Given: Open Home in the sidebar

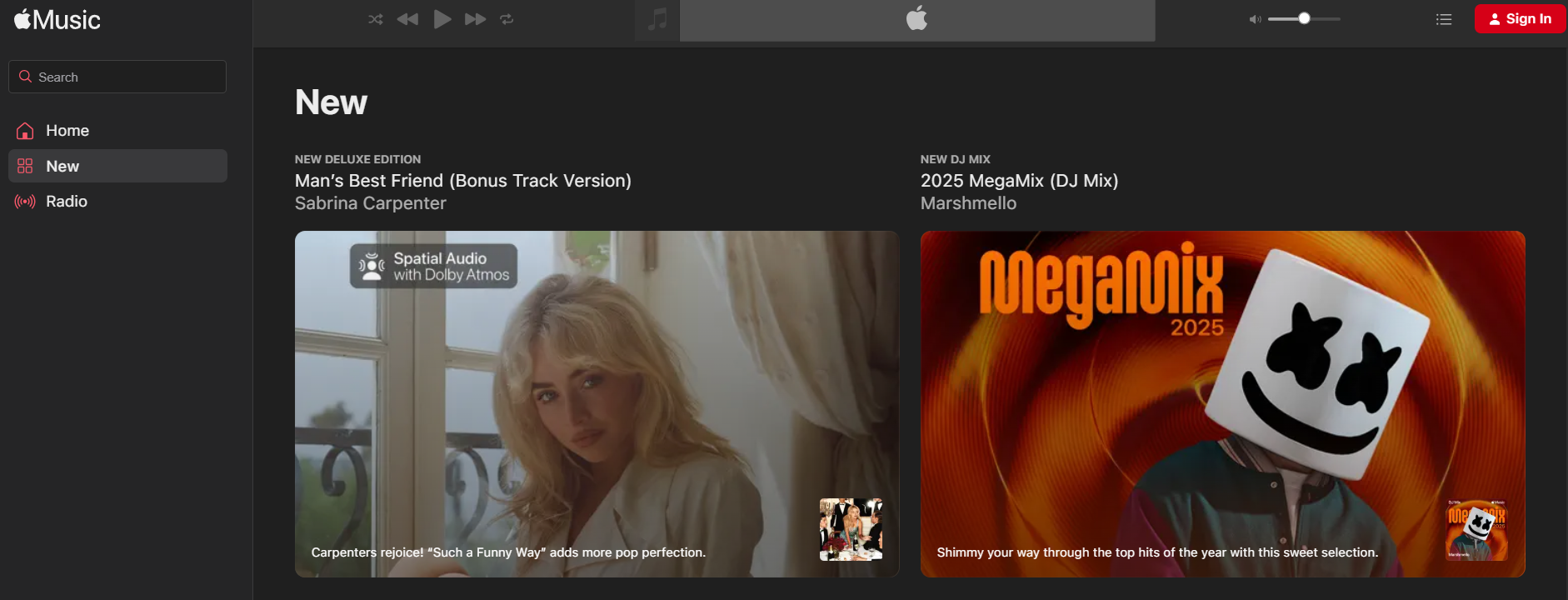Looking at the screenshot, I should (x=117, y=131).
